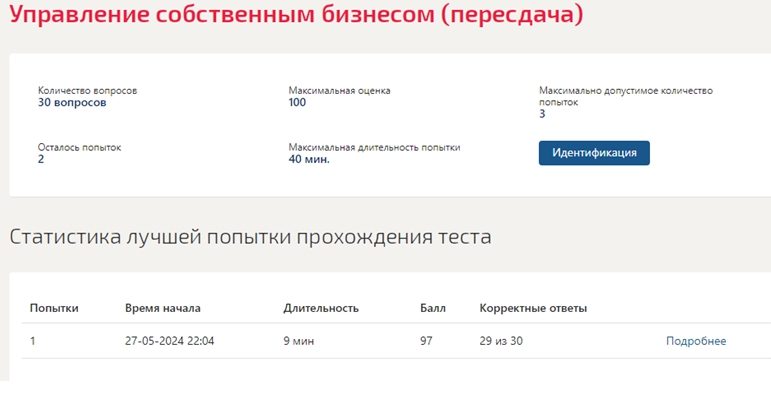Click the 29 из 30 correct answers cell
This screenshot has width=771, height=401.
[501, 341]
